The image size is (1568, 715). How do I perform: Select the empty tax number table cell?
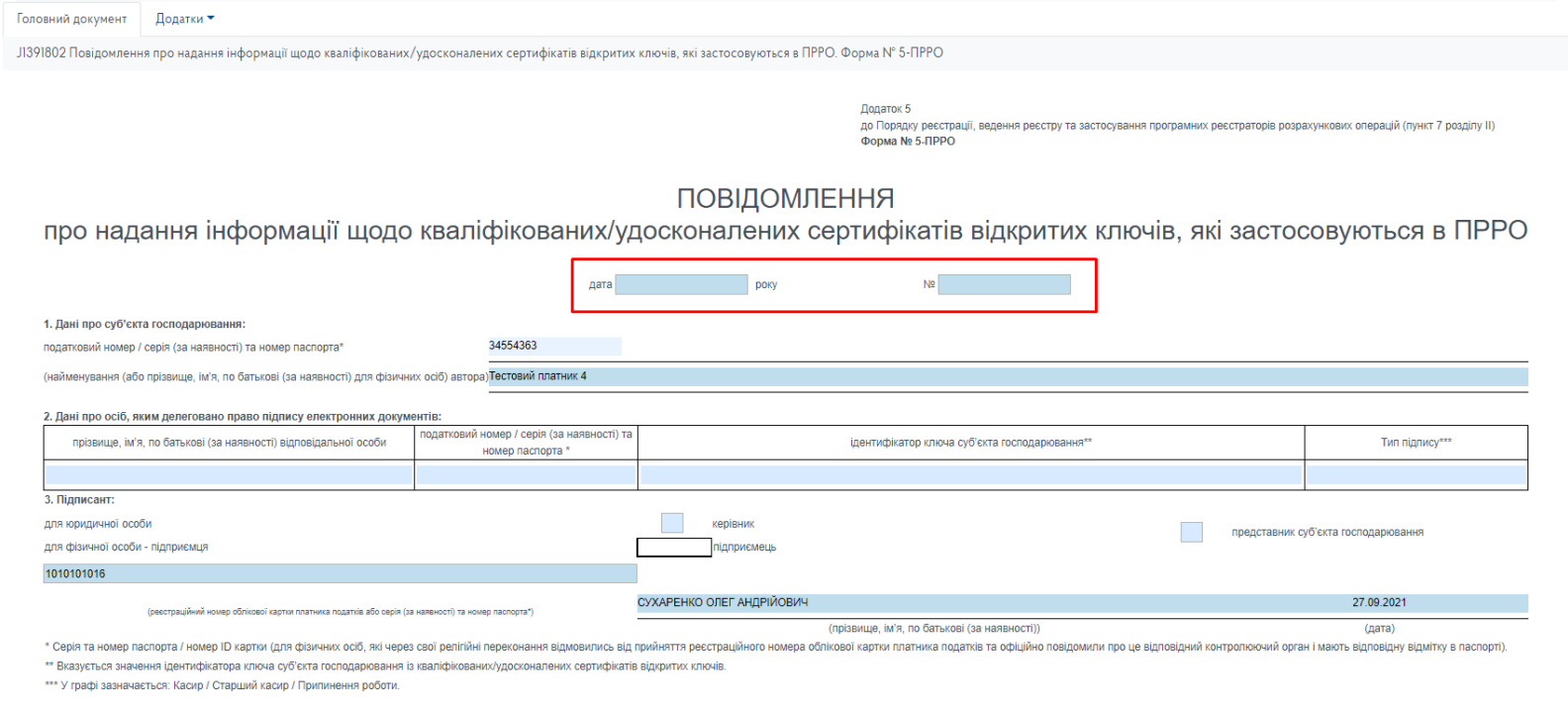(526, 475)
